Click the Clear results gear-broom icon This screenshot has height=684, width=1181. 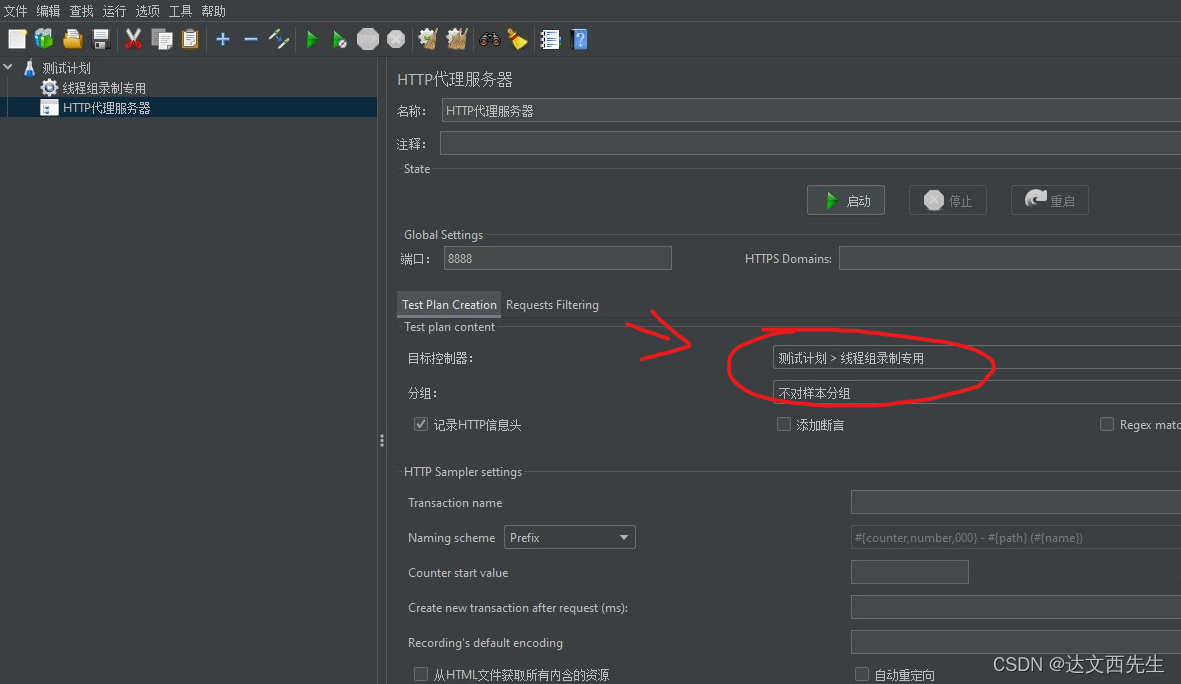428,39
